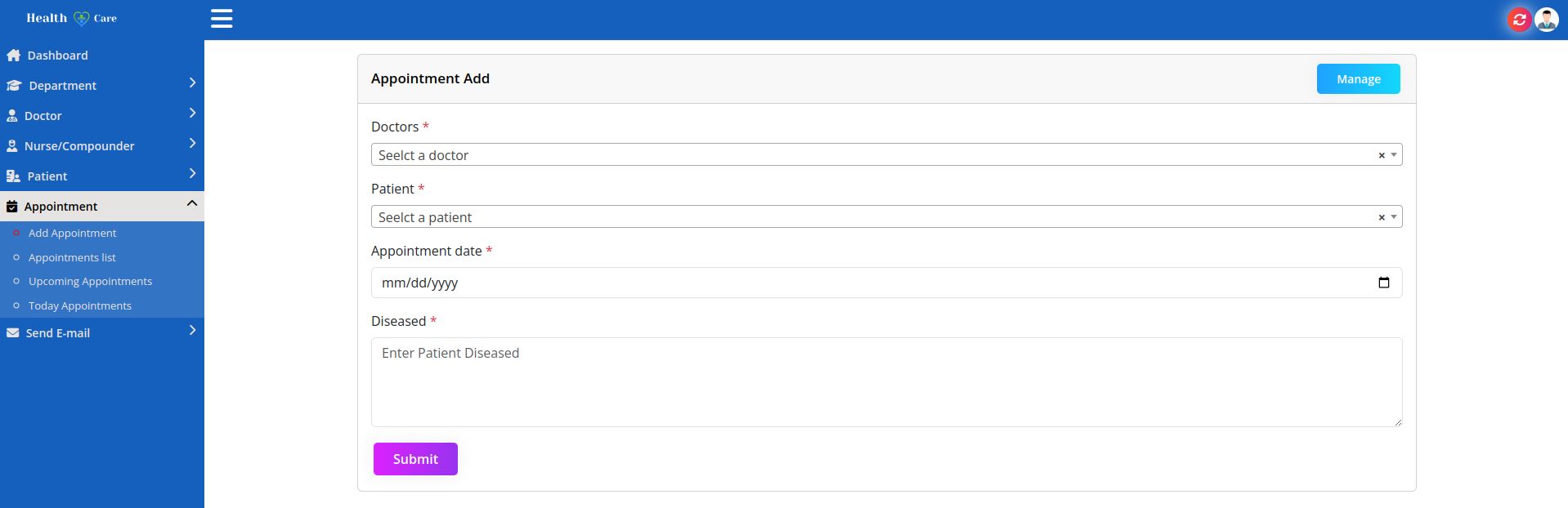1568x508 pixels.
Task: Go to Upcoming Appointments
Action: pyautogui.click(x=90, y=281)
